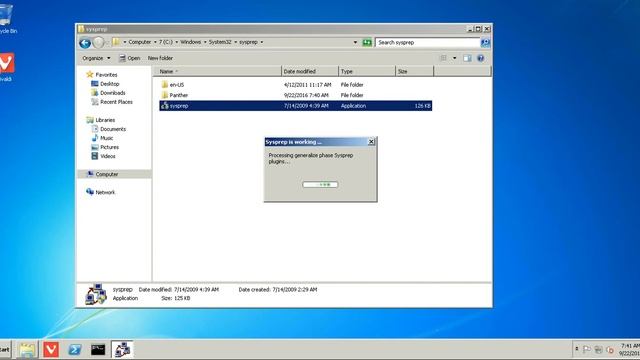Click inside the Search sysprep field

pos(427,42)
